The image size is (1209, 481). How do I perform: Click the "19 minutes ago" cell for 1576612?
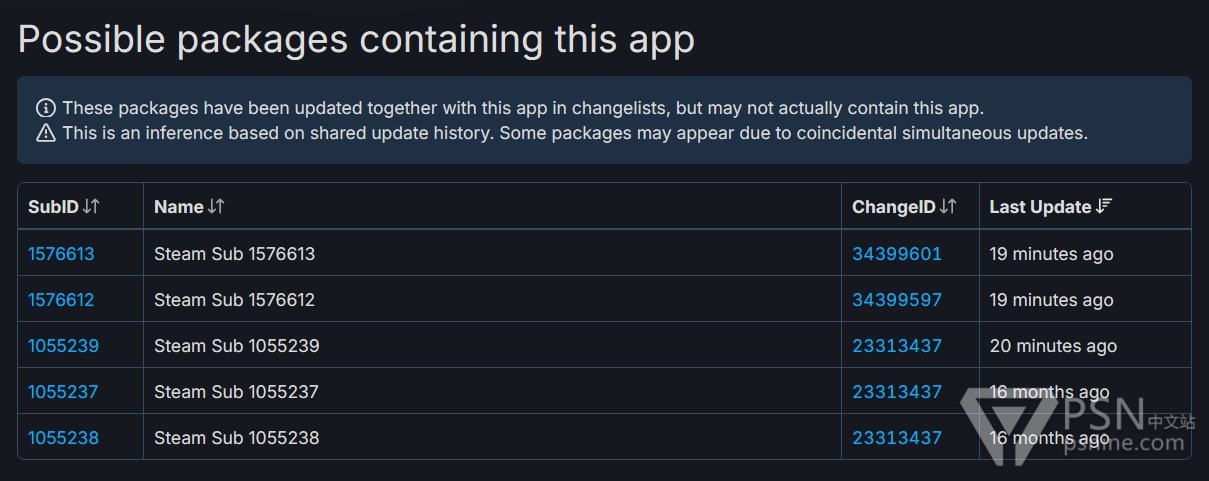pyautogui.click(x=1051, y=300)
